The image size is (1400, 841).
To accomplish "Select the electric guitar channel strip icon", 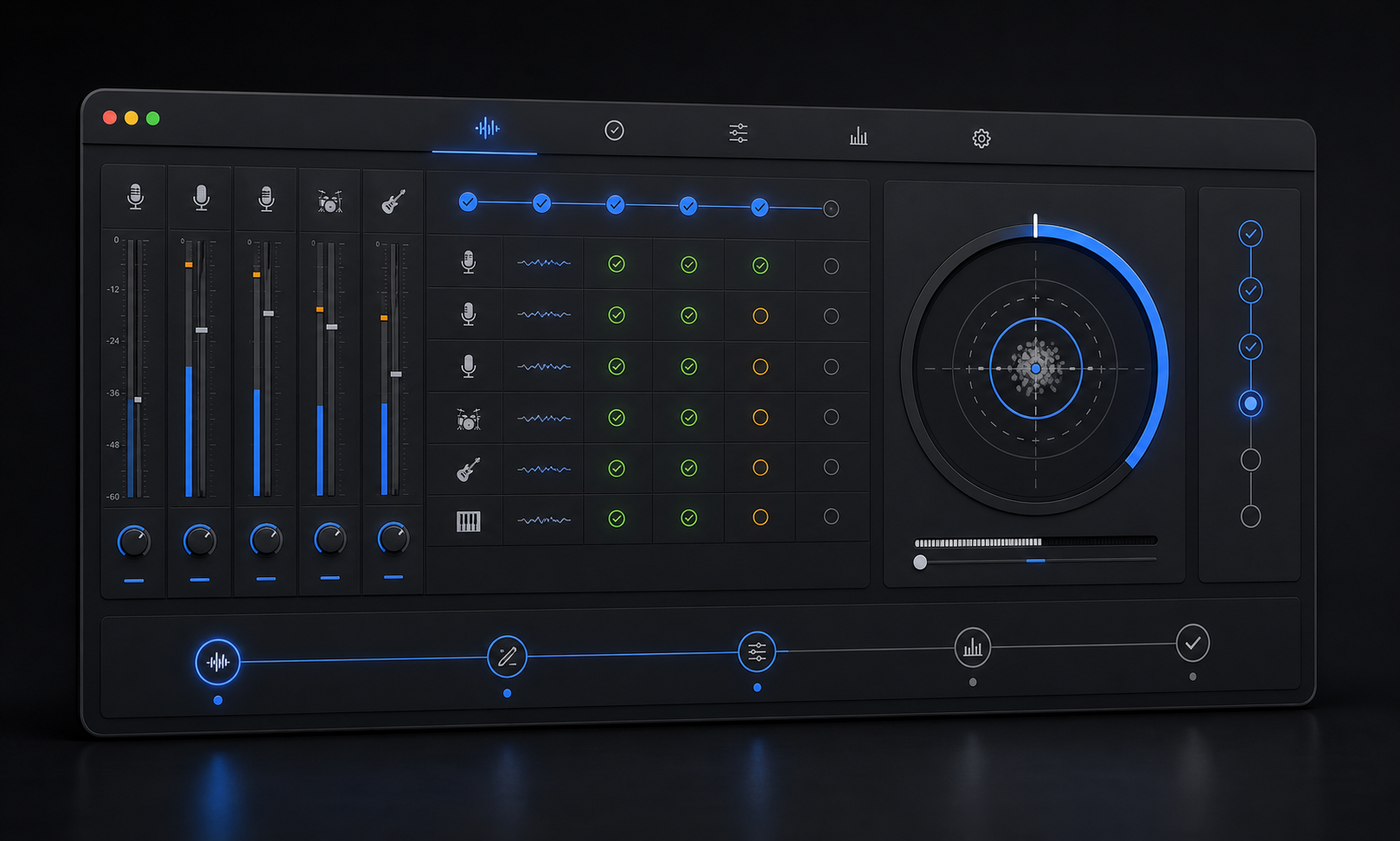I will [393, 202].
